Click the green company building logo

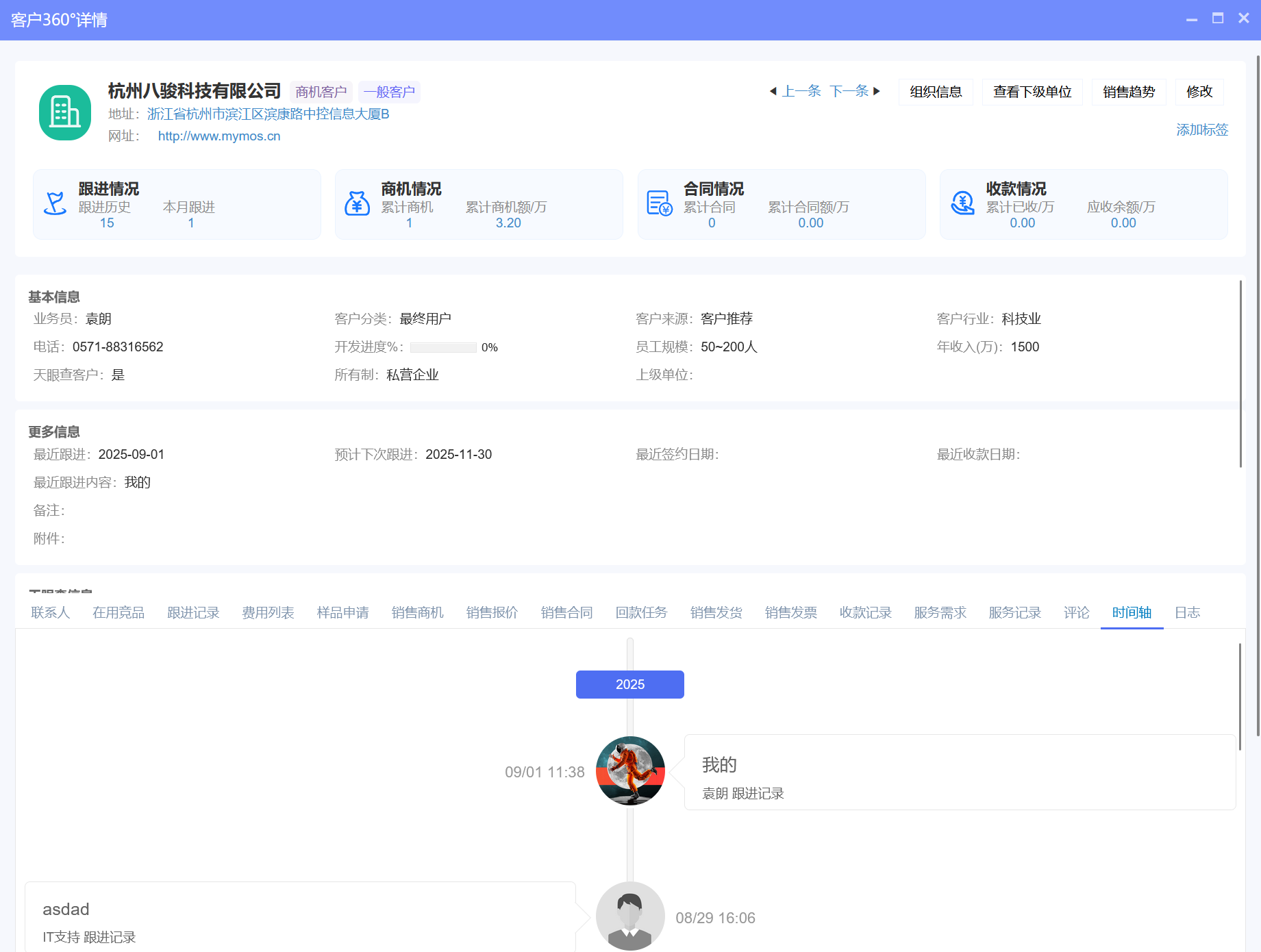coord(64,112)
